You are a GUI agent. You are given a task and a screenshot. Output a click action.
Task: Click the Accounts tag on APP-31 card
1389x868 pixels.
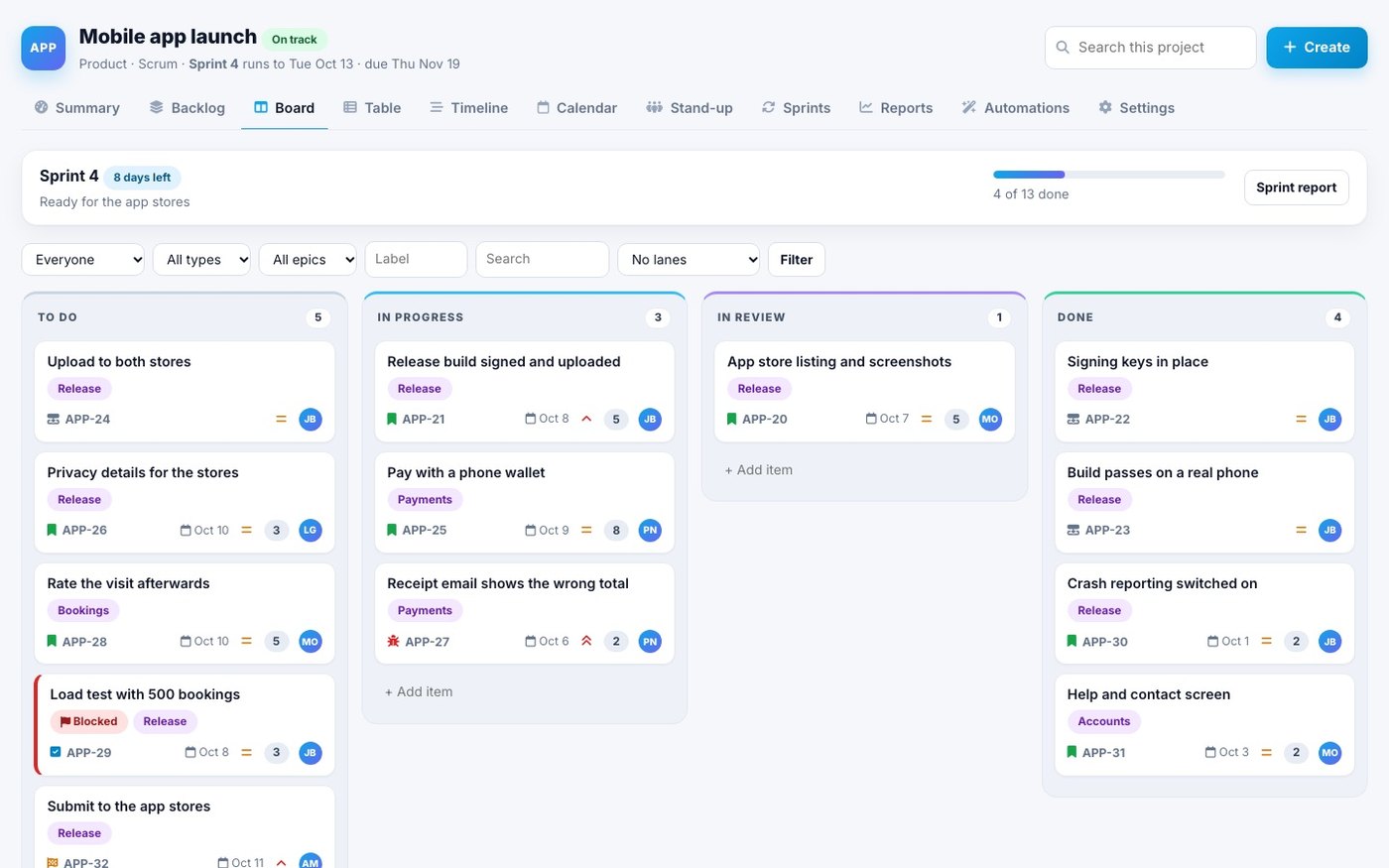pyautogui.click(x=1104, y=722)
